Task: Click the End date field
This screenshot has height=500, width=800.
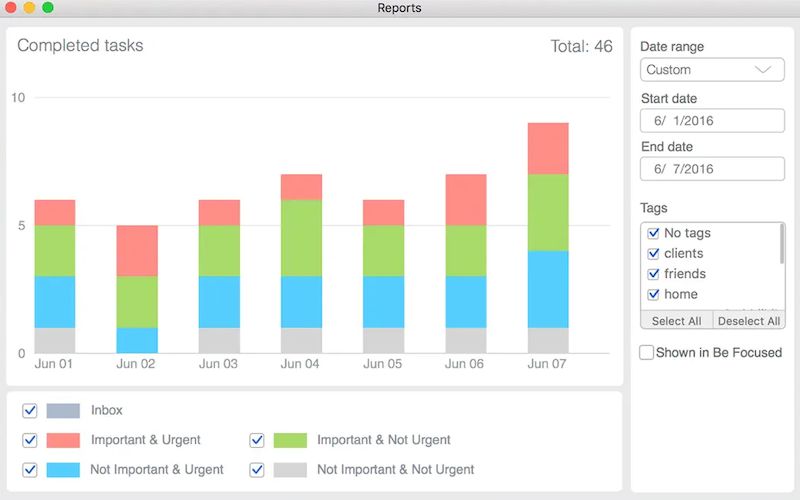Action: click(x=712, y=169)
